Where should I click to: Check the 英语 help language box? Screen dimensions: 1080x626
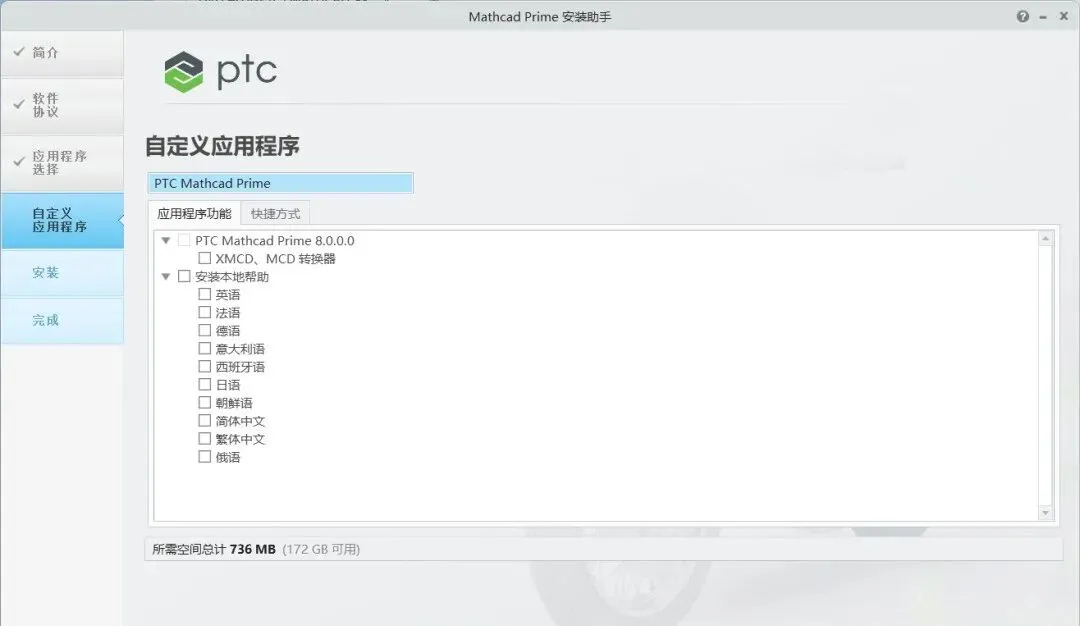coord(205,294)
